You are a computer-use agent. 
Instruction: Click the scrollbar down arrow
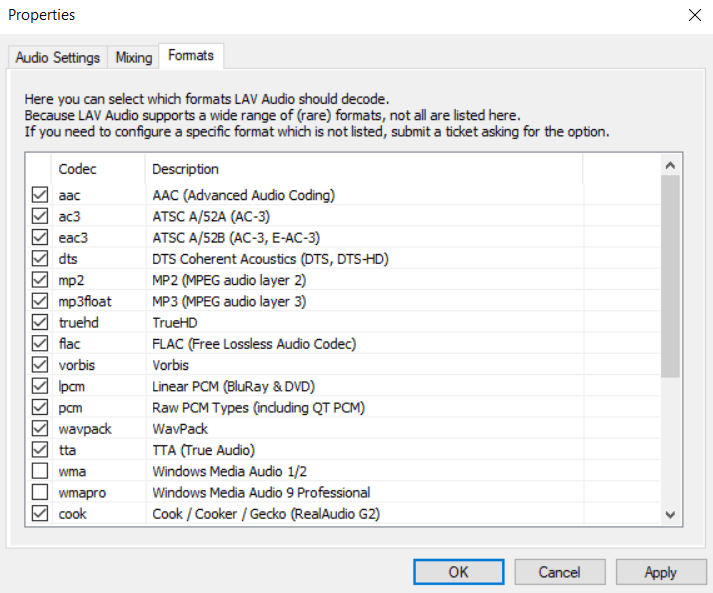pos(670,515)
